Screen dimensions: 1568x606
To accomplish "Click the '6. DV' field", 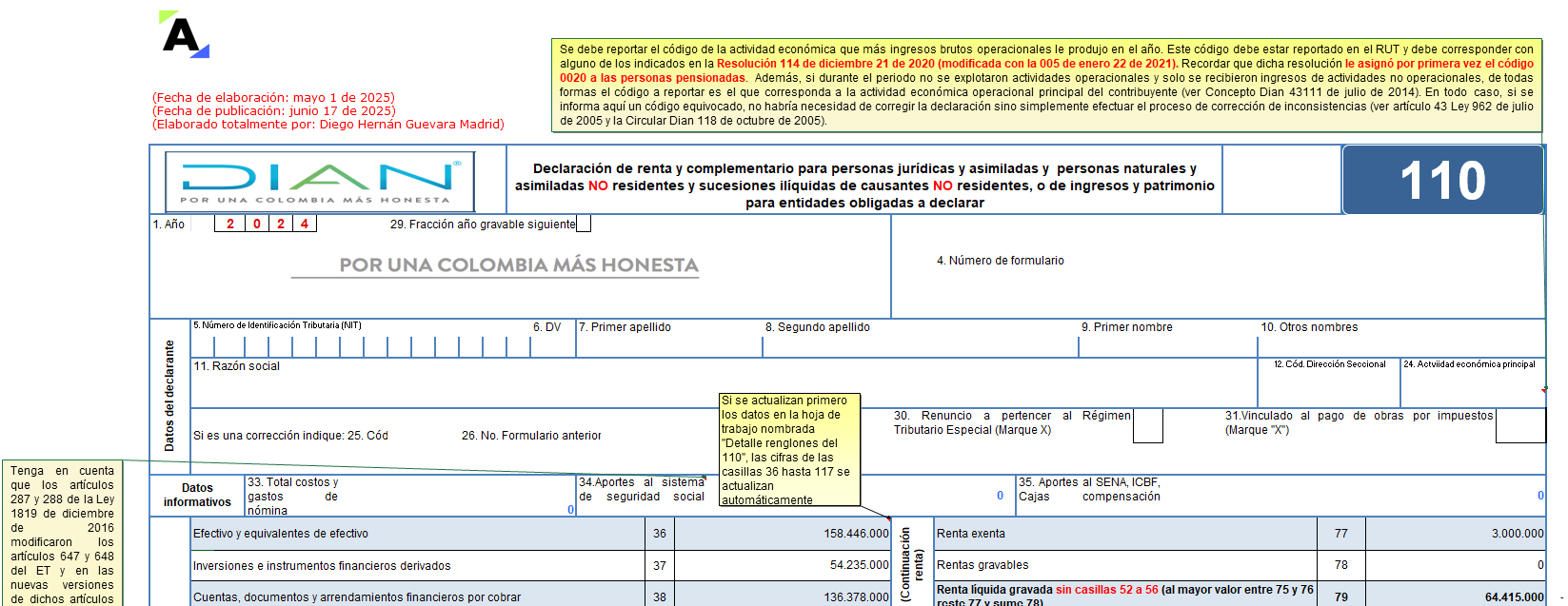I will click(x=553, y=340).
